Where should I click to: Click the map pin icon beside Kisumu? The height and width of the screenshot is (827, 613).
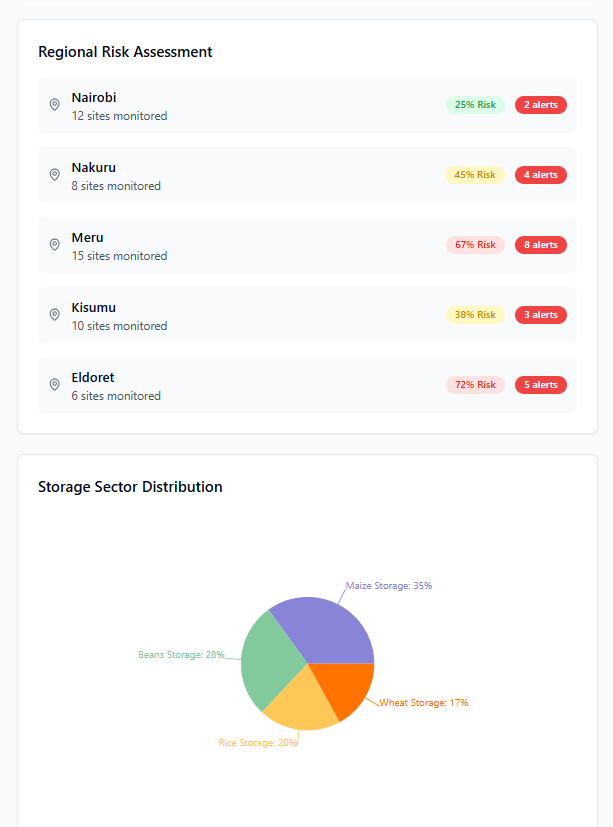tap(54, 315)
